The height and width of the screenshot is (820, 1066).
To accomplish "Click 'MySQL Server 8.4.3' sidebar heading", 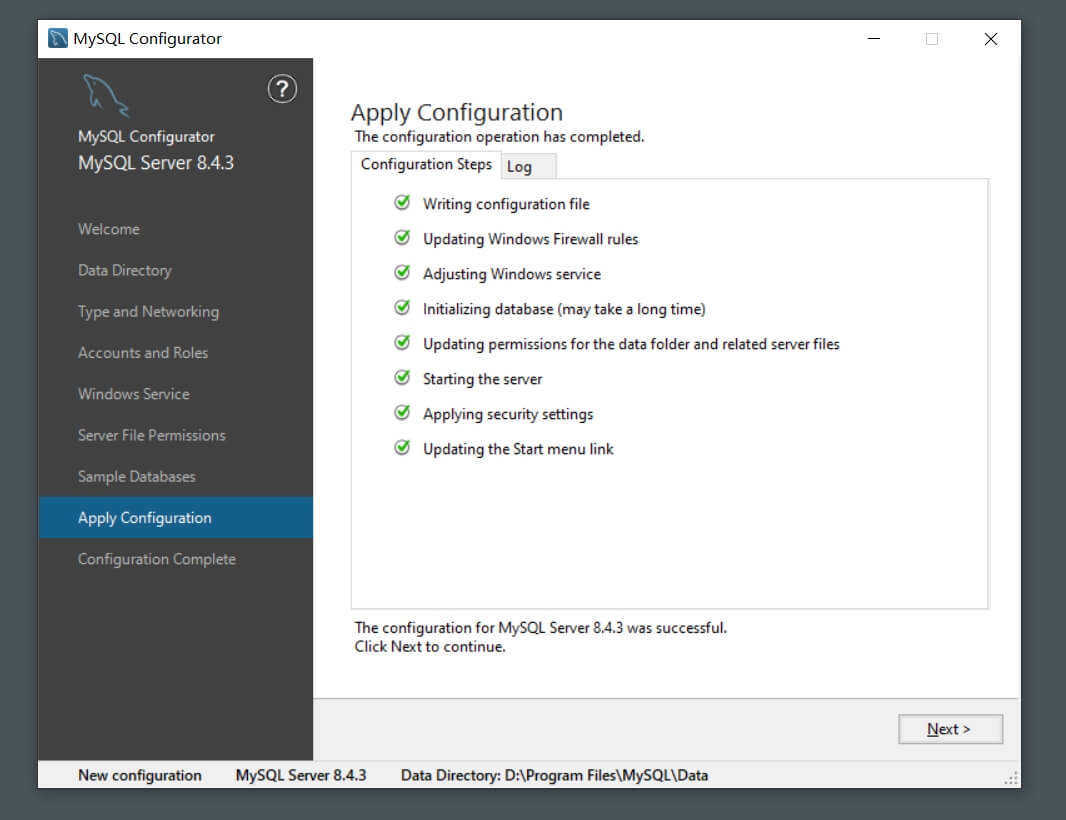I will coord(156,163).
